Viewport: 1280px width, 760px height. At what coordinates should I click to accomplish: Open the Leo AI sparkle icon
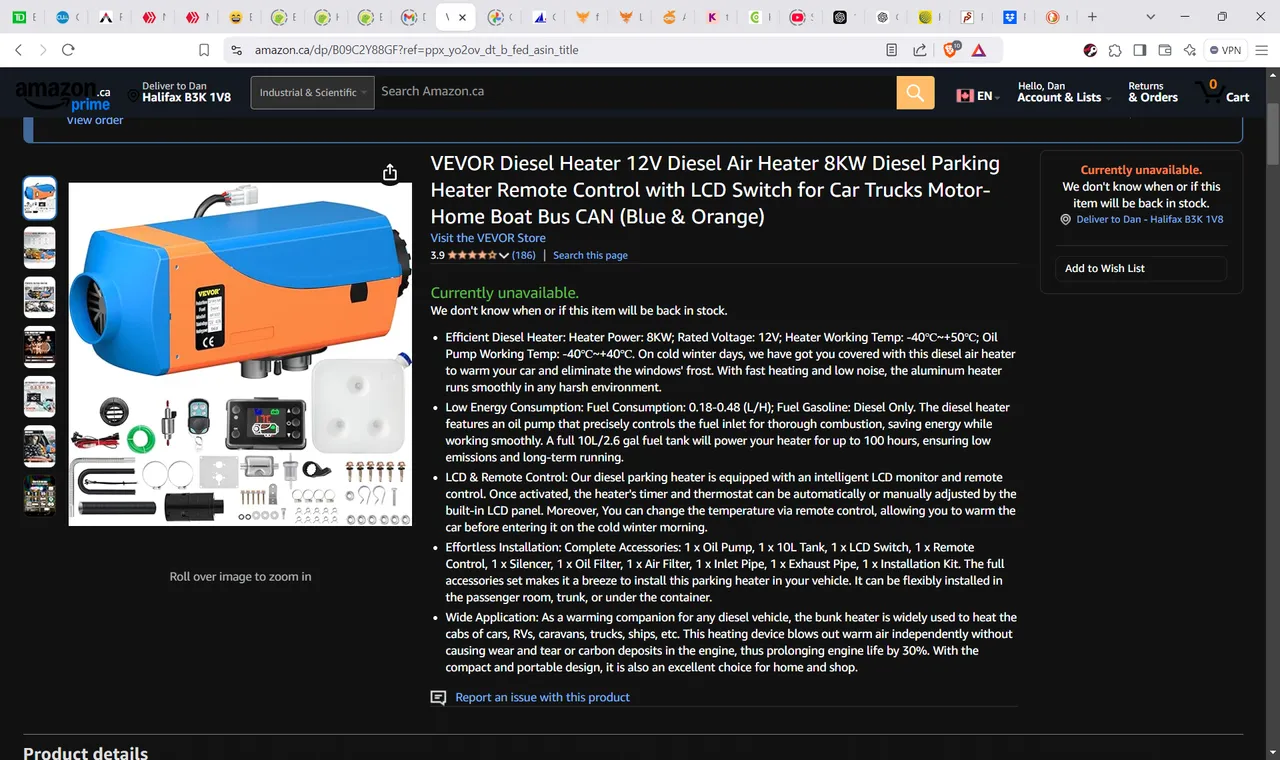click(x=1190, y=50)
